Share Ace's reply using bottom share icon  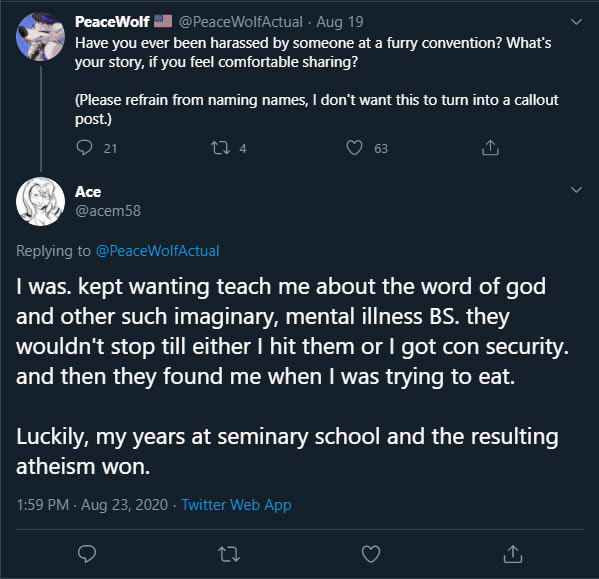(513, 554)
